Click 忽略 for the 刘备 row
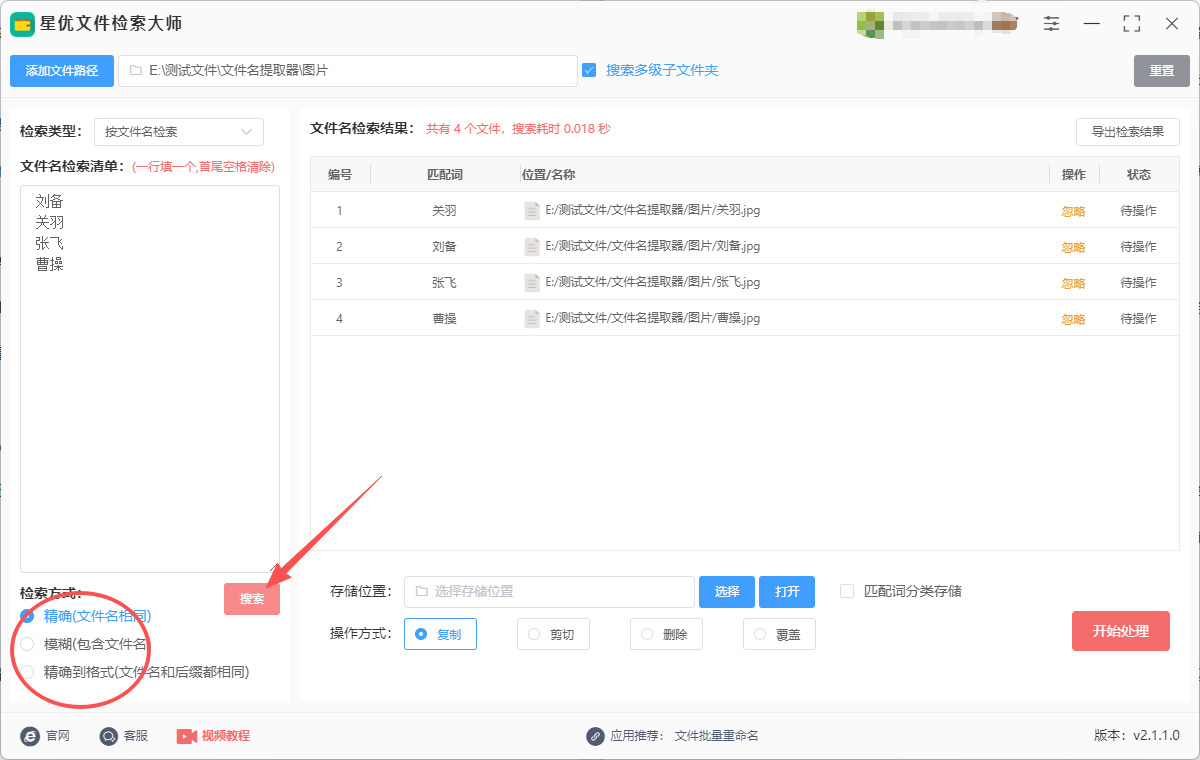This screenshot has height=760, width=1200. pos(1073,247)
